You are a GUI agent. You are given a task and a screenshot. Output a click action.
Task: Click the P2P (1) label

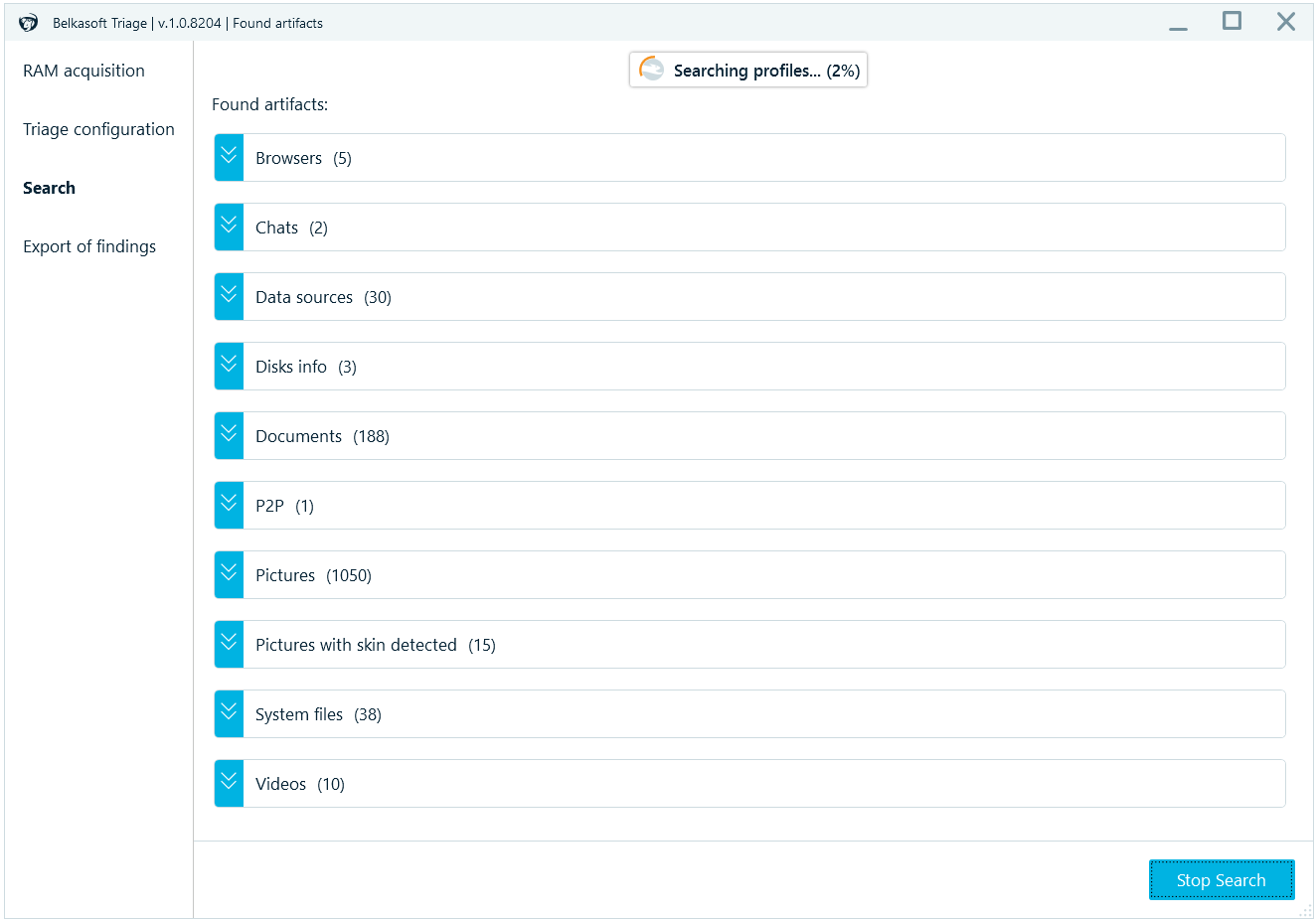click(x=284, y=506)
